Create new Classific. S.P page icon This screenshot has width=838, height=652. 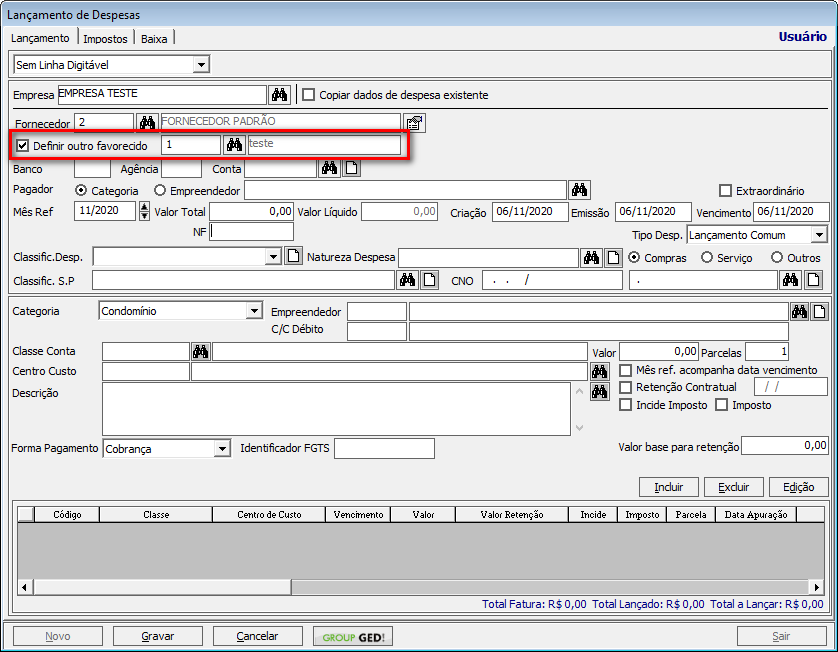[429, 280]
